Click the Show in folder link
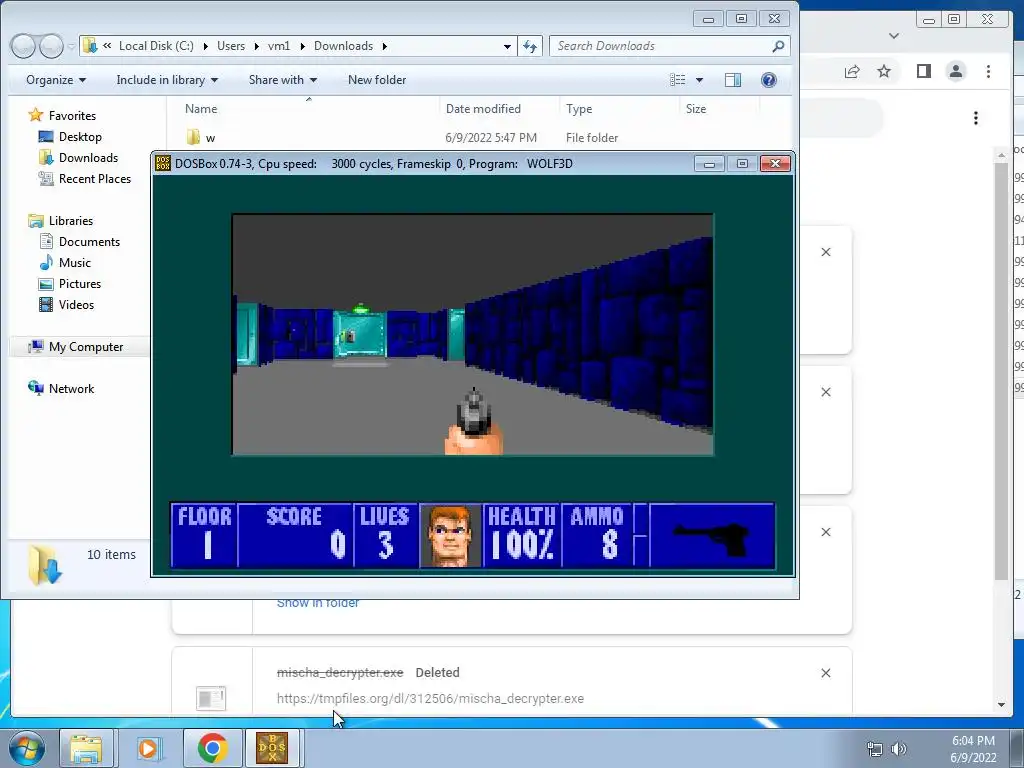Screen dimensions: 1024x768 point(317,603)
